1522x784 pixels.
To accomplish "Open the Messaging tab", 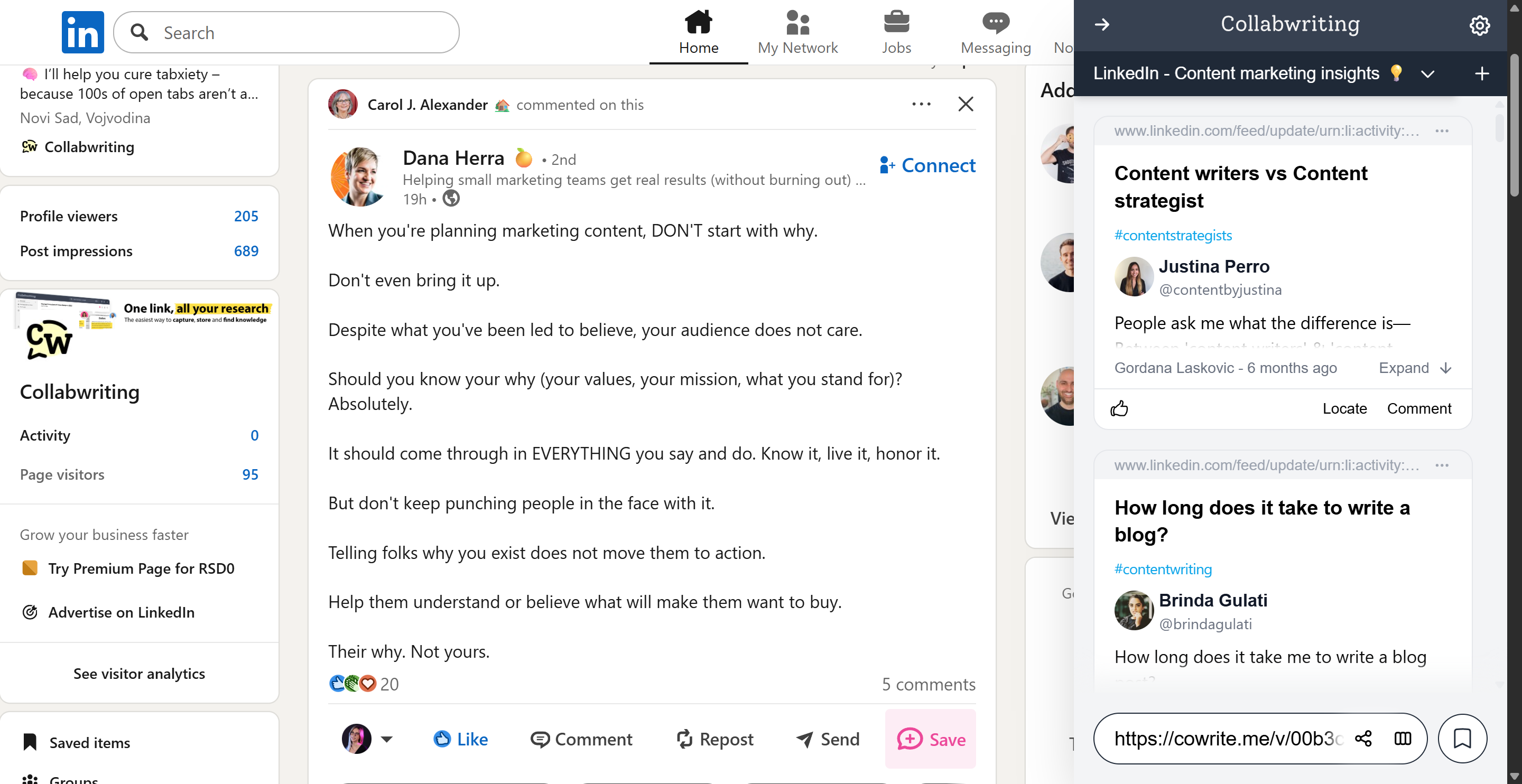I will coord(996,33).
